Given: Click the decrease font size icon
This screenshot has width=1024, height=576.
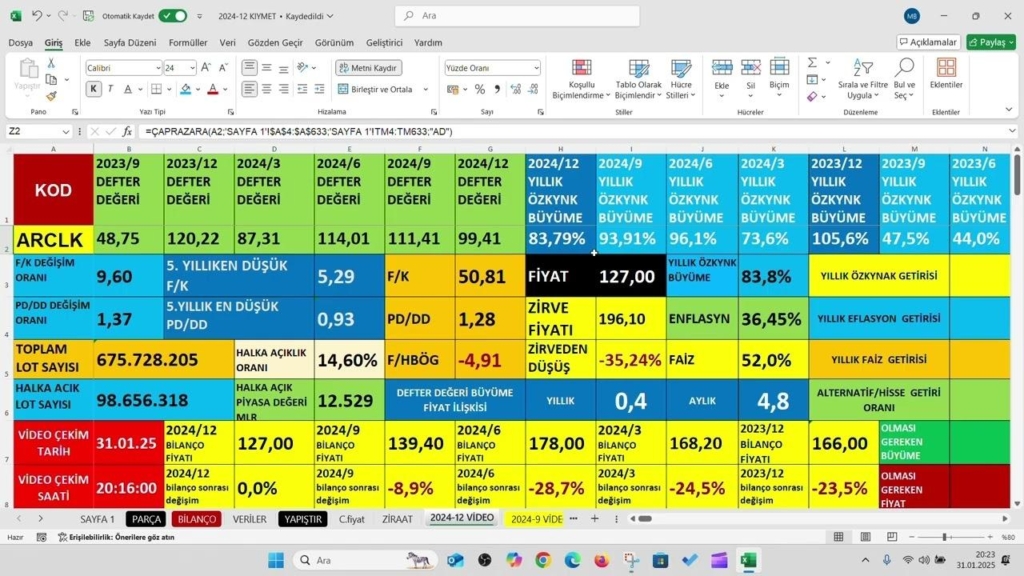Looking at the screenshot, I should click(x=223, y=67).
